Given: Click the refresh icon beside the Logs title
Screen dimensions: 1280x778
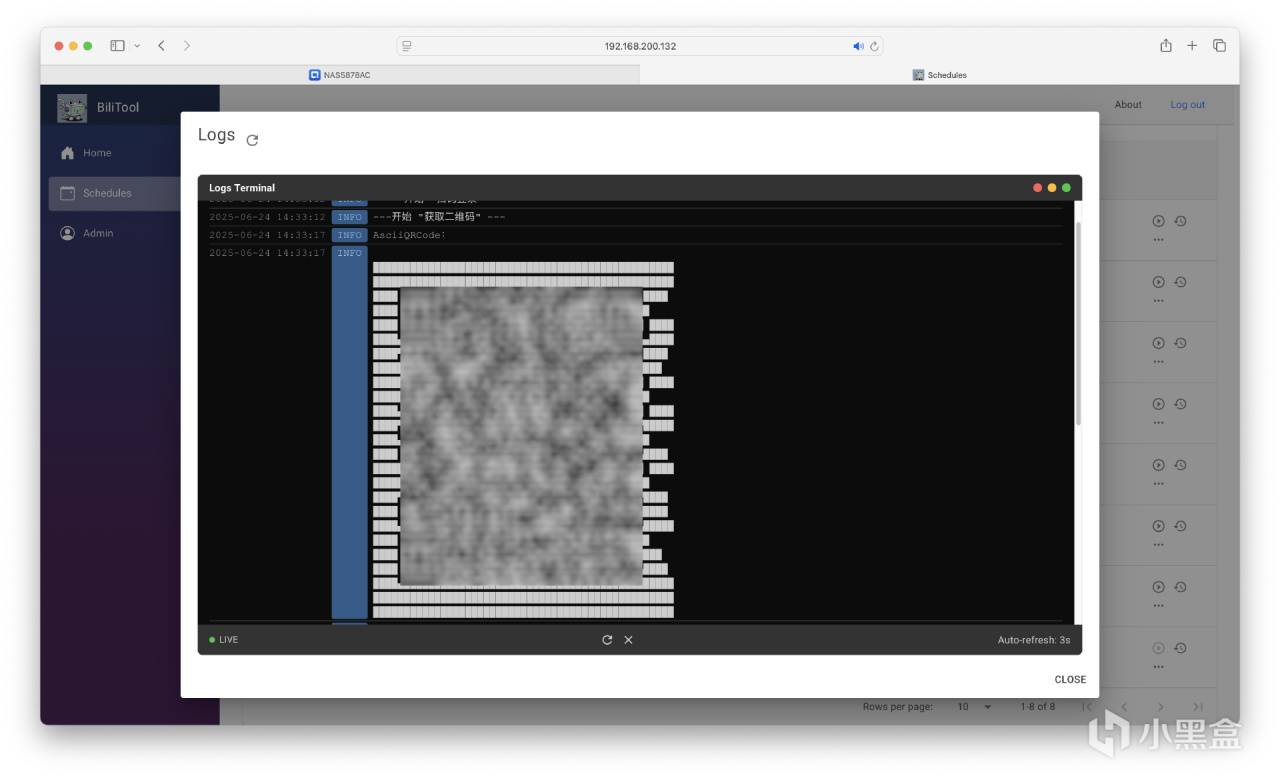Looking at the screenshot, I should click(252, 140).
